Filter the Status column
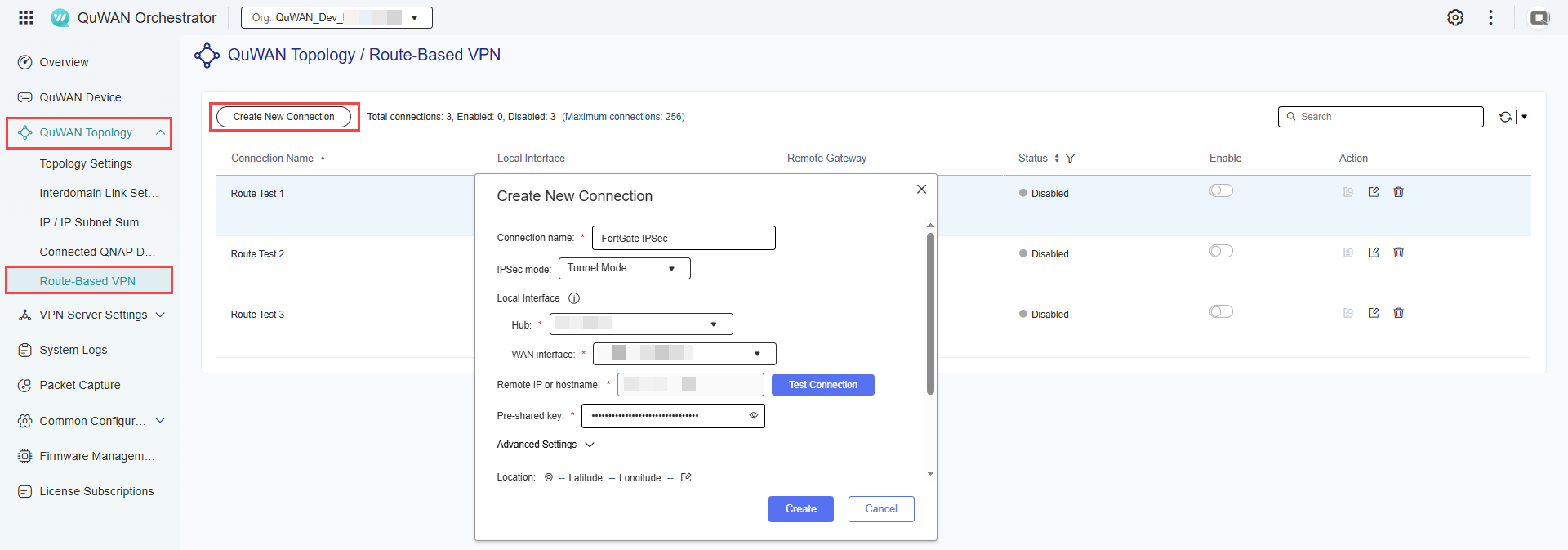The width and height of the screenshot is (1568, 550). [1070, 159]
